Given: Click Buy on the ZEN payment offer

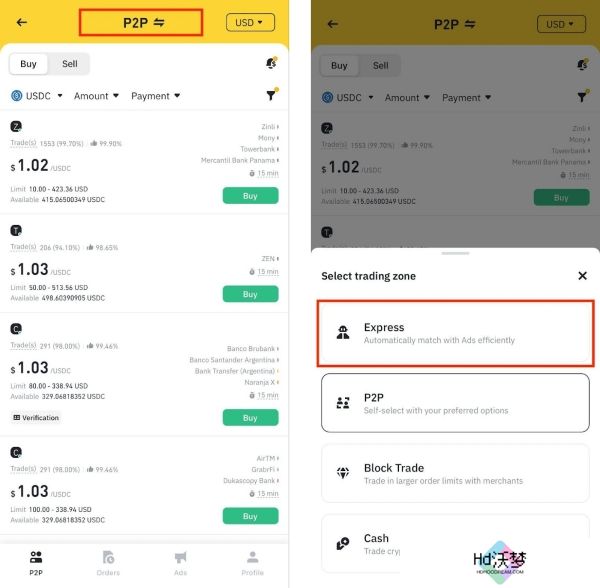Looking at the screenshot, I should [250, 294].
